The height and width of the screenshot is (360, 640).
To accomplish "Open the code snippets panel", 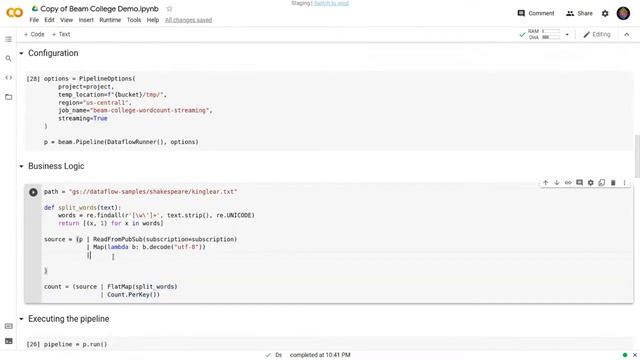I will point(9,78).
